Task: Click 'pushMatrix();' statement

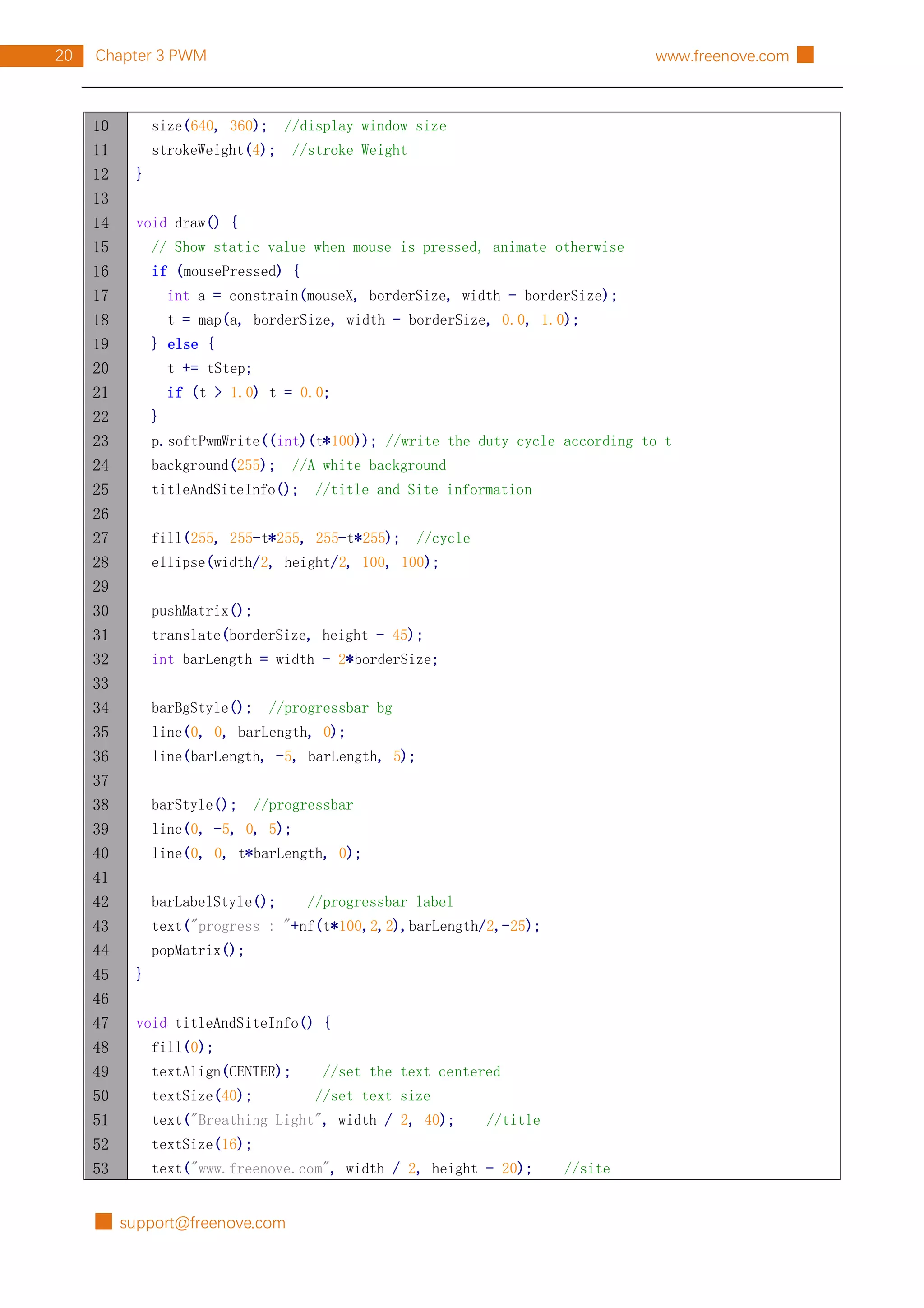Action: coord(201,611)
